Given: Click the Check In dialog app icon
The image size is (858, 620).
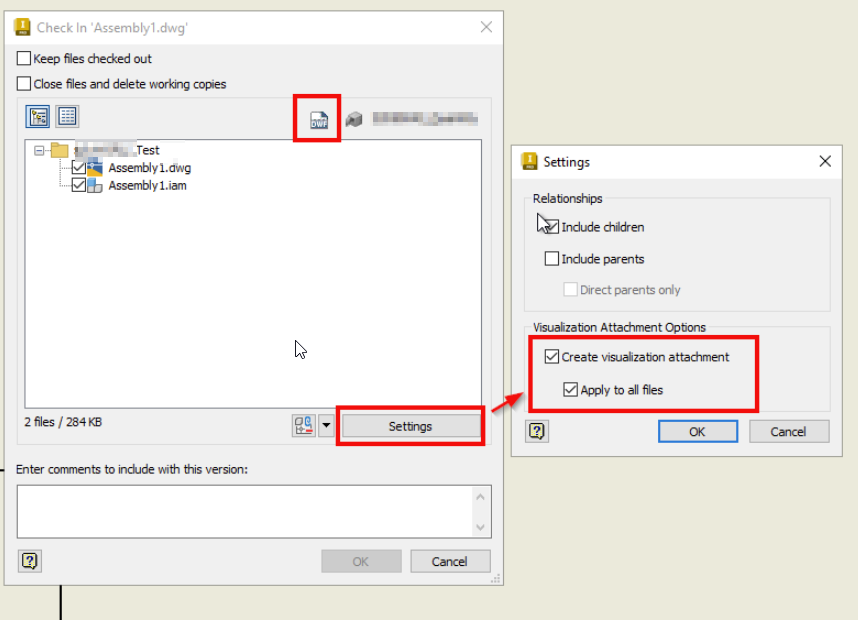Looking at the screenshot, I should (x=22, y=27).
